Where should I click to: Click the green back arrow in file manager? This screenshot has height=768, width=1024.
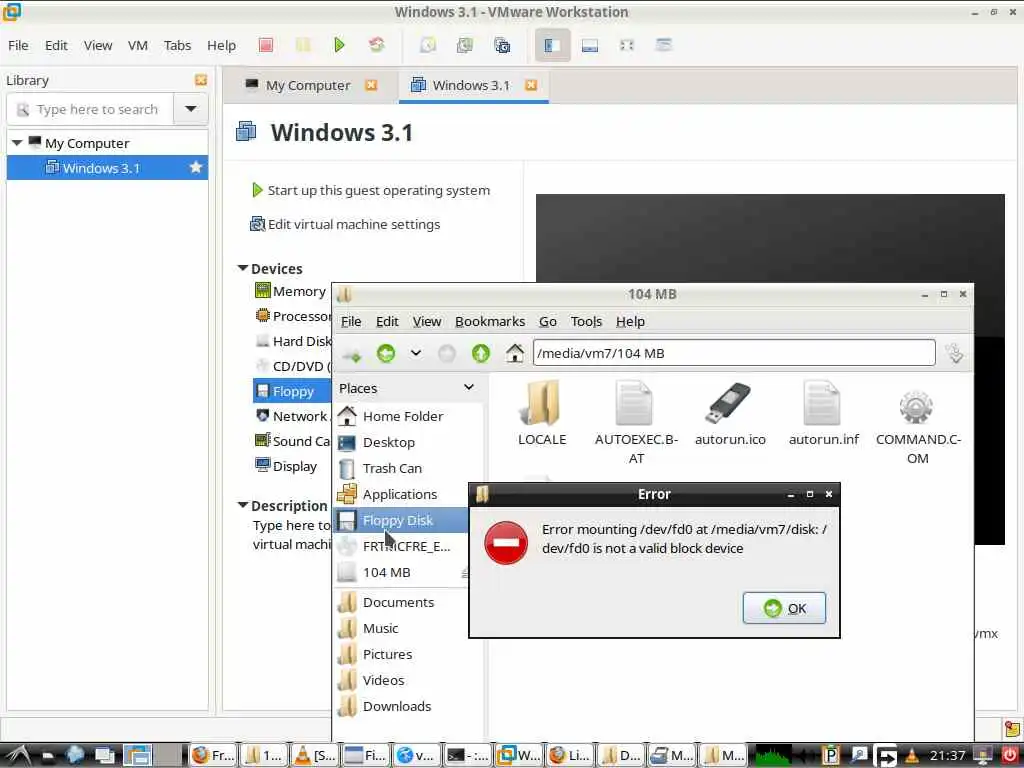point(386,353)
